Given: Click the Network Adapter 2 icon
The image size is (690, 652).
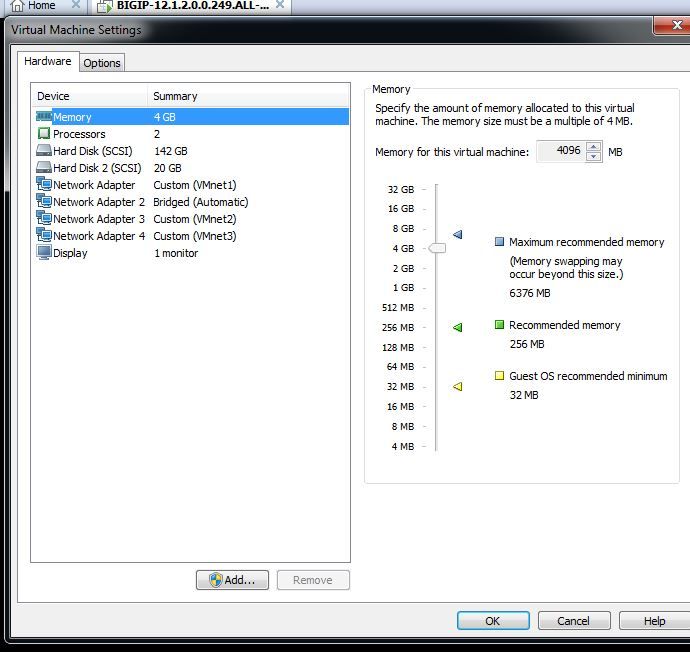Looking at the screenshot, I should coord(44,201).
